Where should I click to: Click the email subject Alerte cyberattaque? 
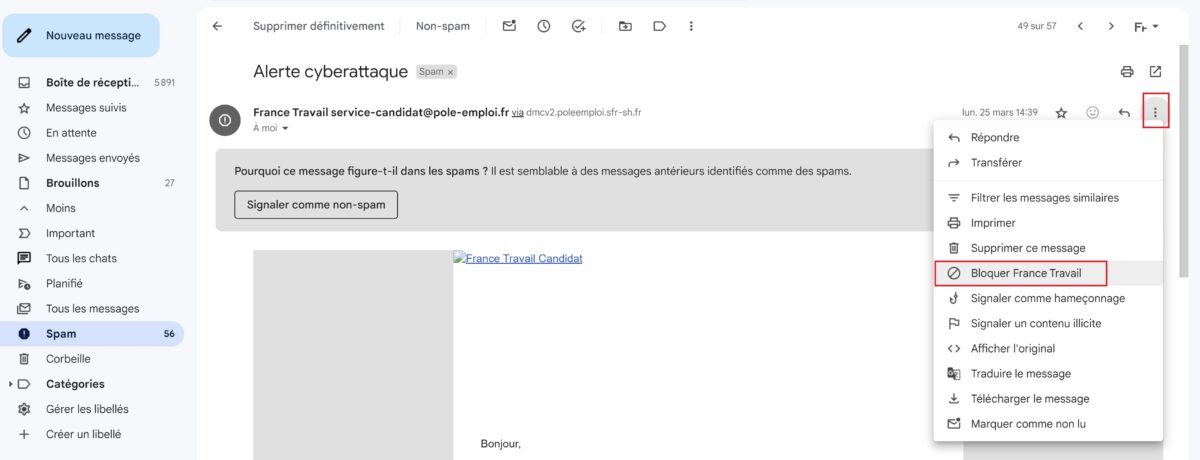[331, 72]
